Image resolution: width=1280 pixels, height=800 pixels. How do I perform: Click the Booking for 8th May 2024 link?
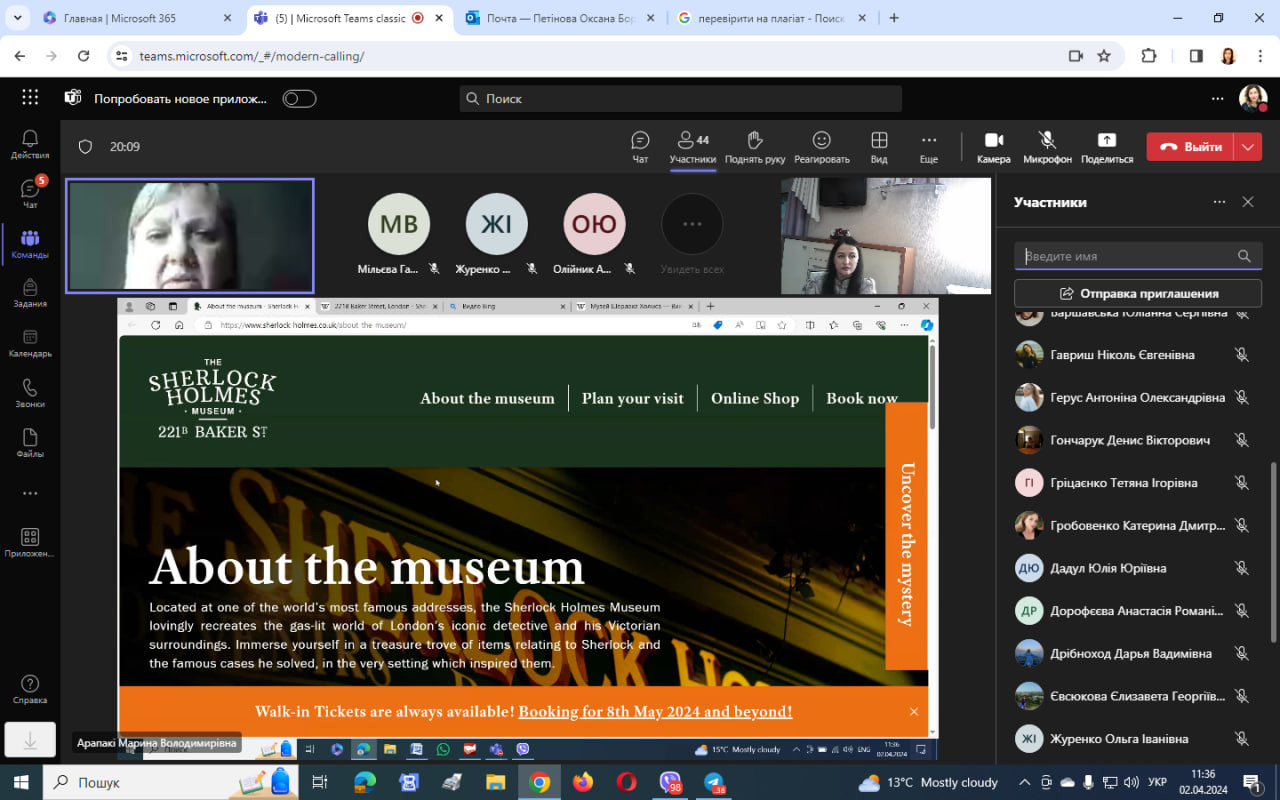655,712
